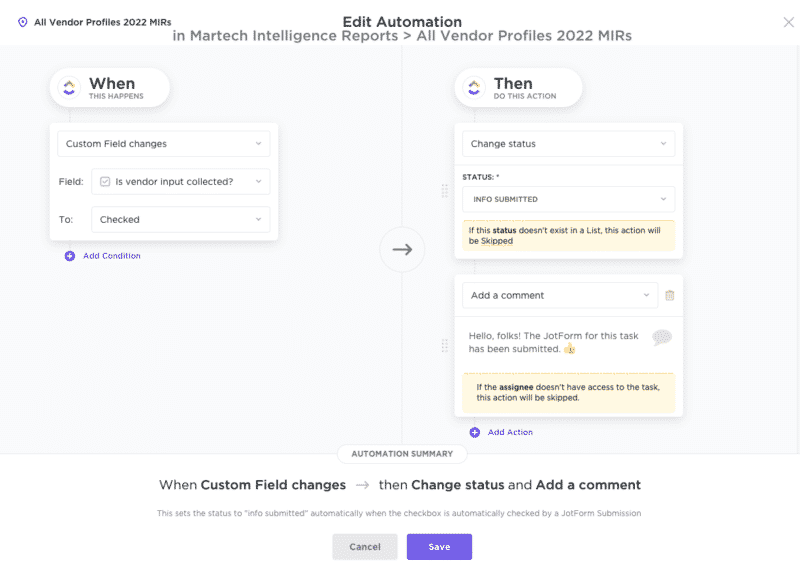Click the arrow circle between When and Then
Image resolution: width=800 pixels, height=569 pixels.
pos(402,249)
